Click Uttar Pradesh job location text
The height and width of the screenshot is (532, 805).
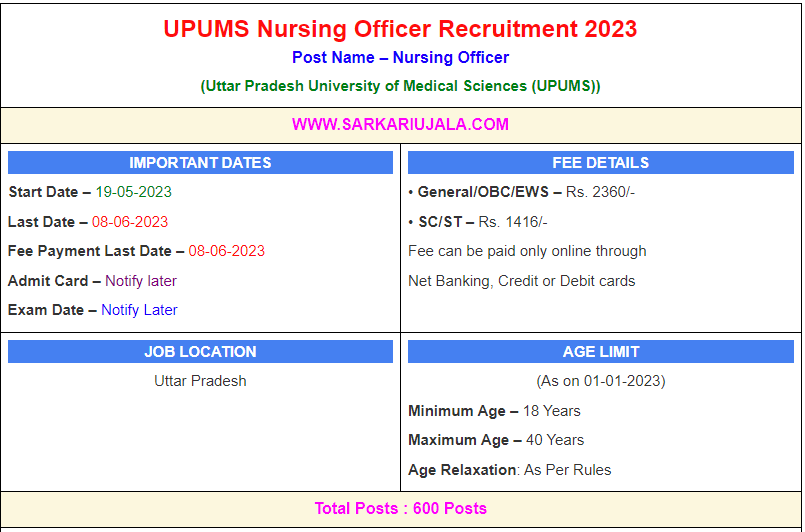click(x=200, y=381)
